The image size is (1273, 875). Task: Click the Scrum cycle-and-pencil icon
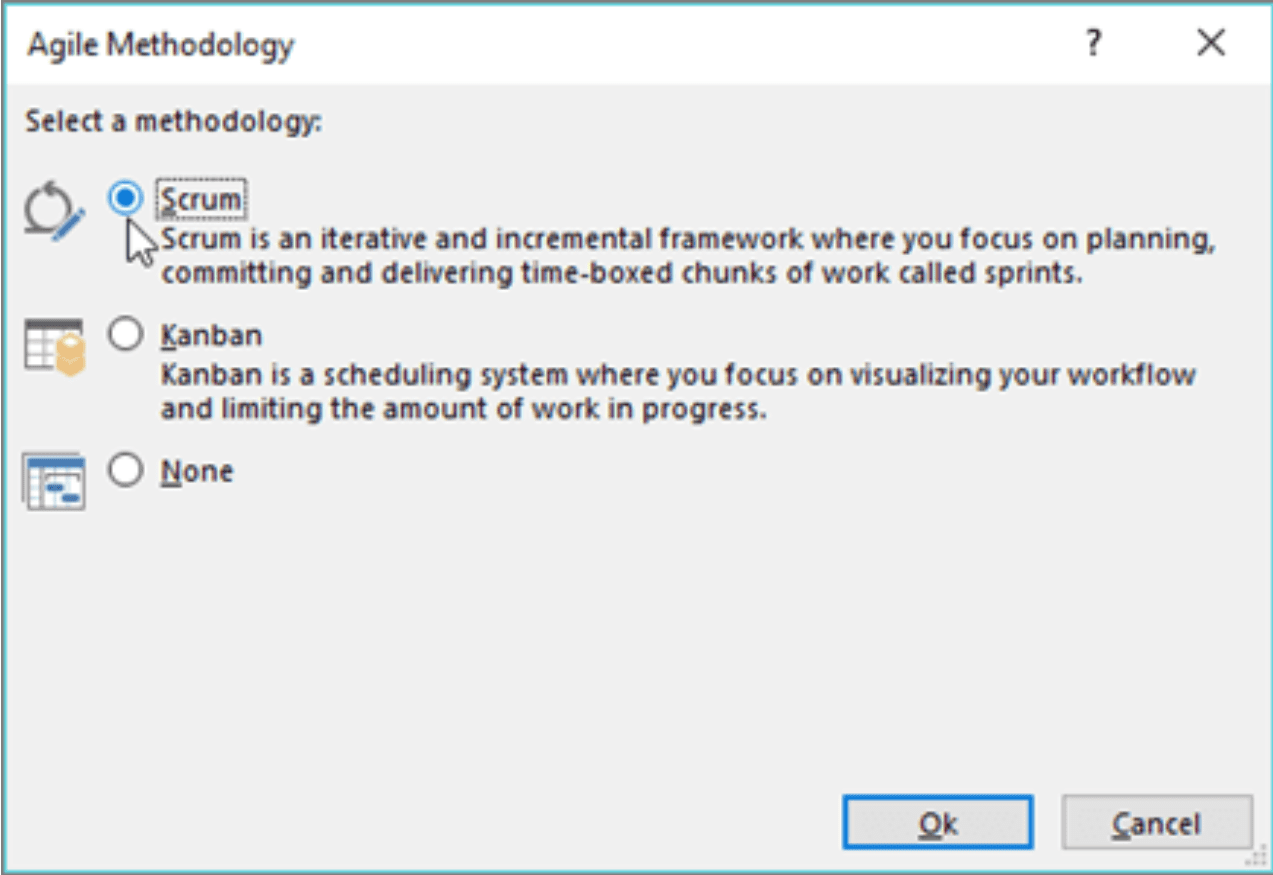click(54, 211)
